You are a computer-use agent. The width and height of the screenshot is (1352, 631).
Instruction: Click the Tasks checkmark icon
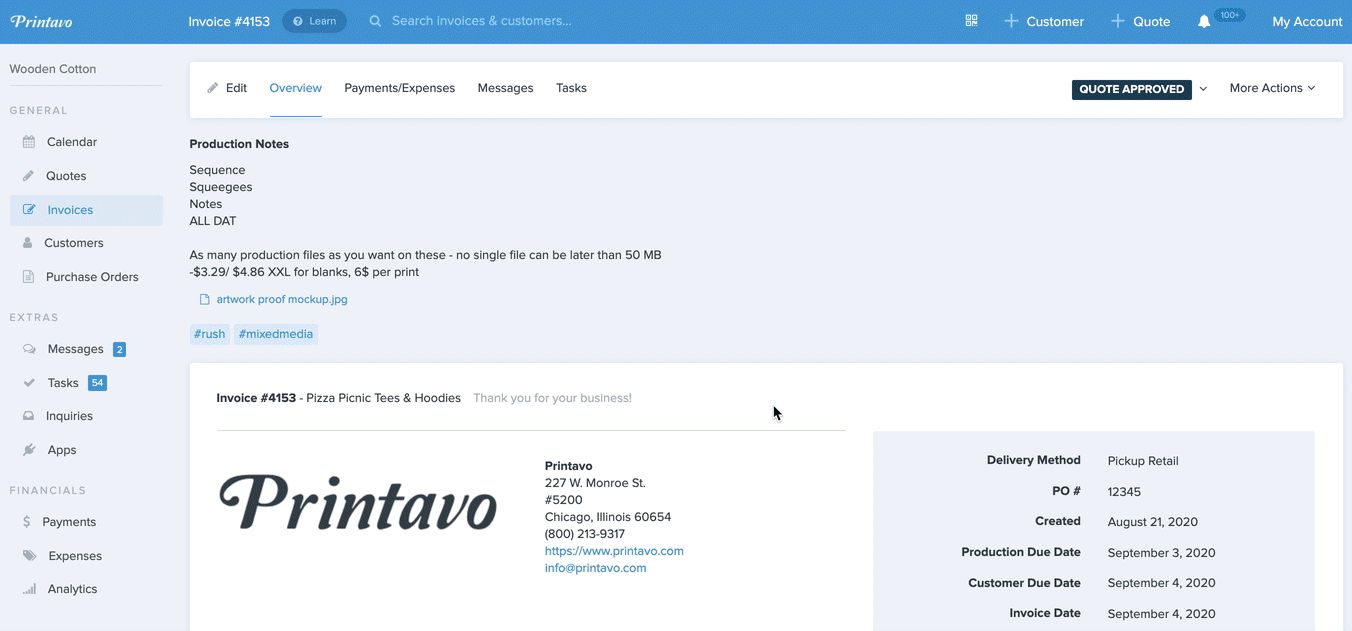point(29,383)
